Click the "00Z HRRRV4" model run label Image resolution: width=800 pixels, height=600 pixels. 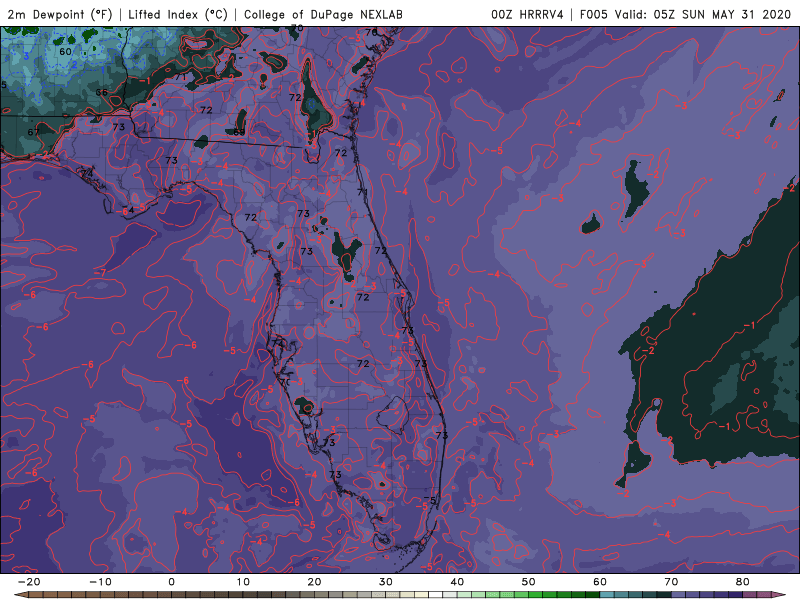click(527, 14)
